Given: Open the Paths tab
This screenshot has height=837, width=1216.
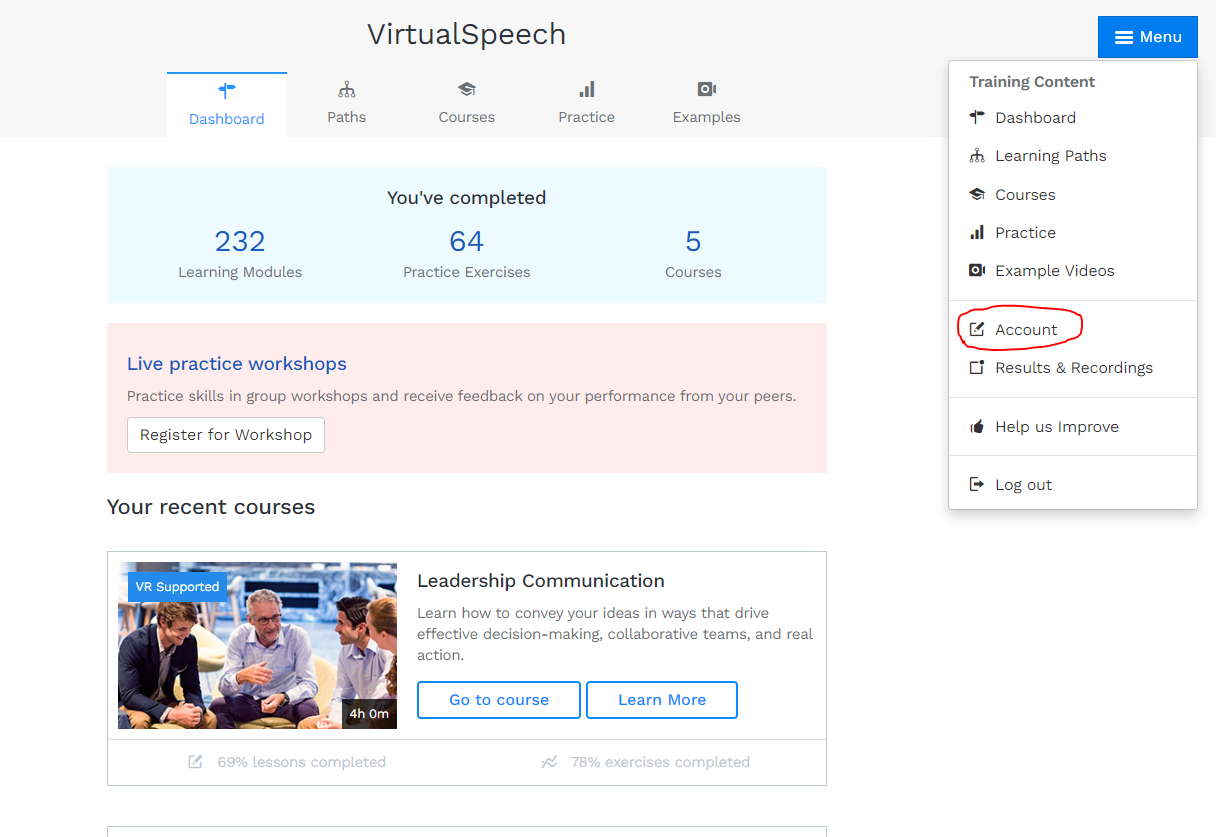Looking at the screenshot, I should (347, 104).
